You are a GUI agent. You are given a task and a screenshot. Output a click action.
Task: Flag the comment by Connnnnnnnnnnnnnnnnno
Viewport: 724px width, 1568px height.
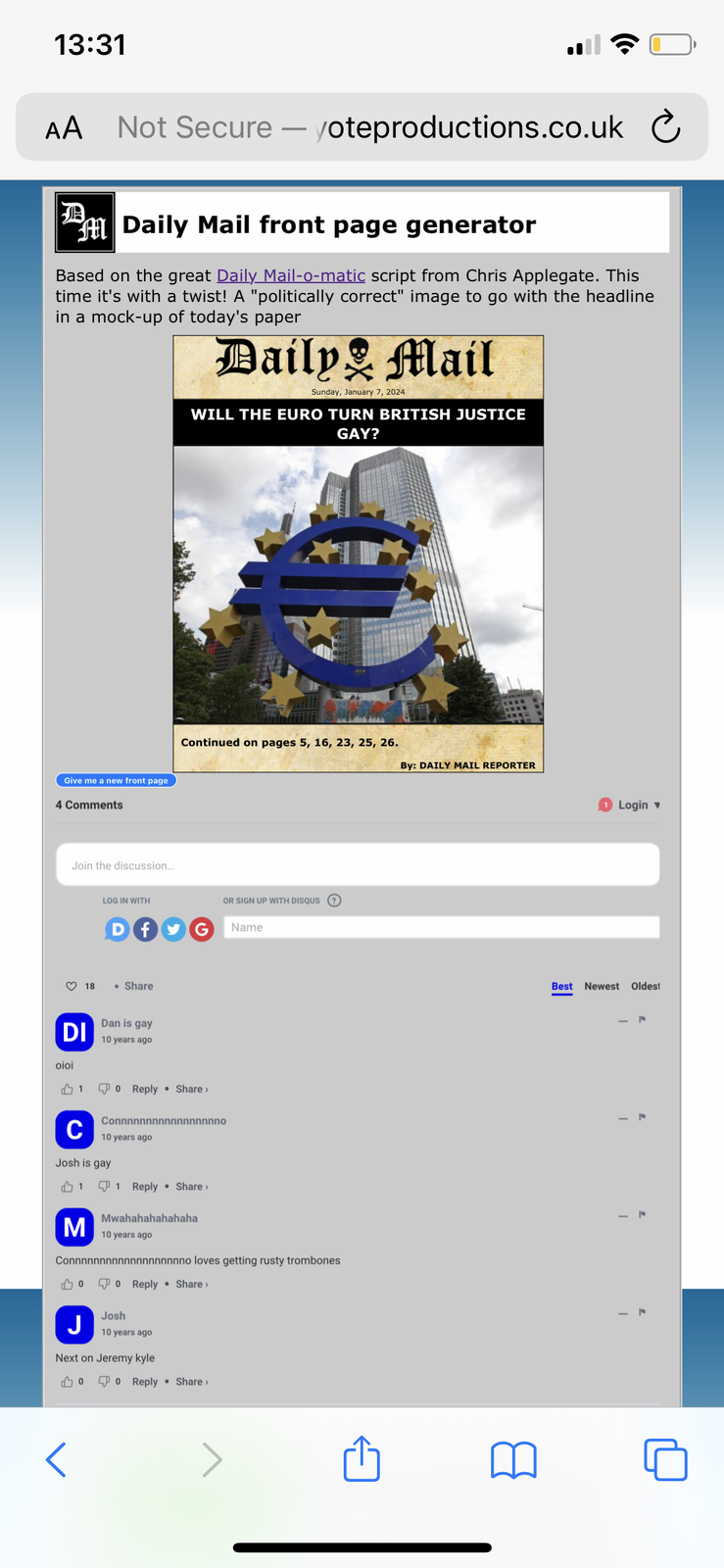(x=643, y=1117)
